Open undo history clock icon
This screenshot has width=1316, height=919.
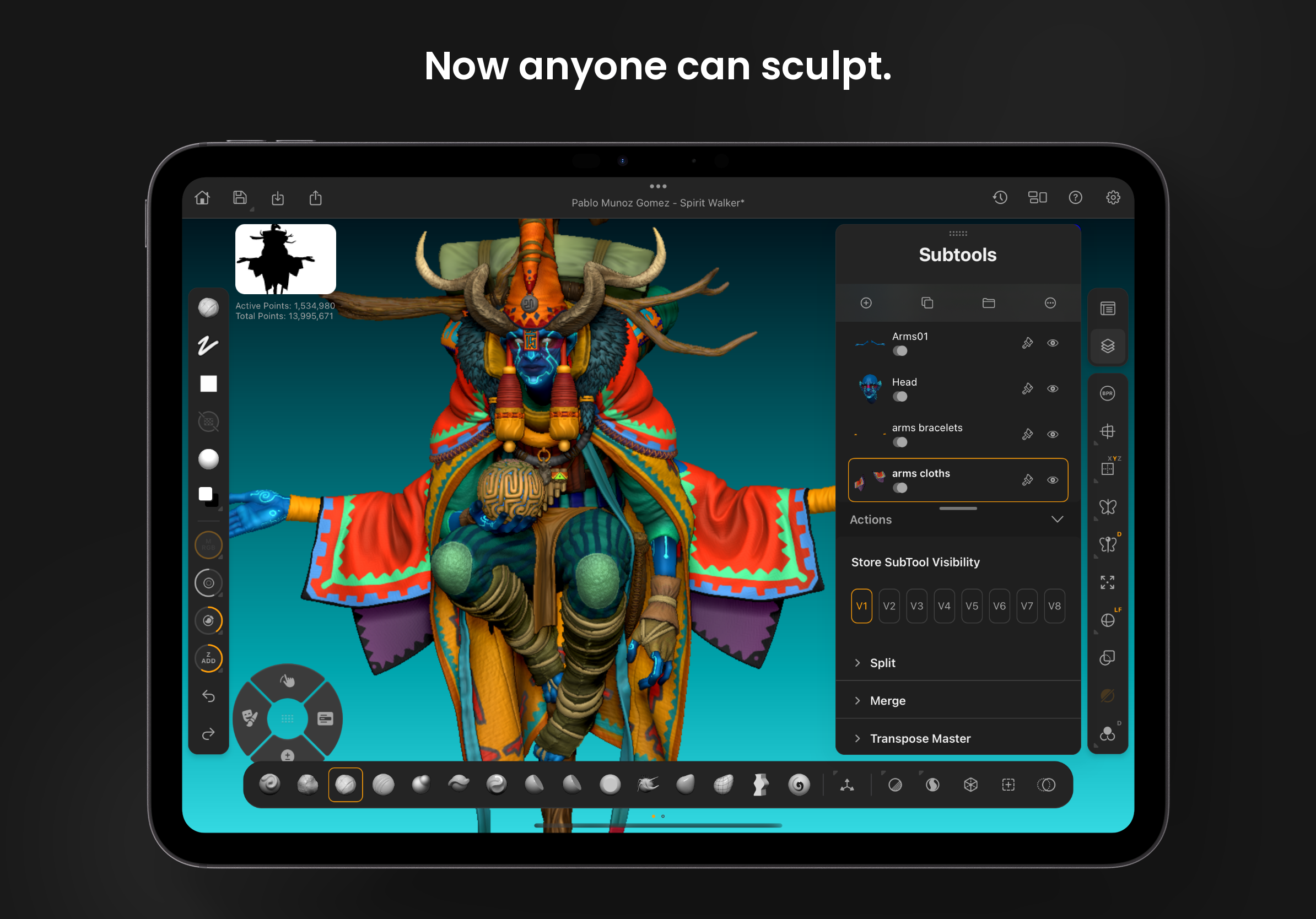click(x=1000, y=198)
